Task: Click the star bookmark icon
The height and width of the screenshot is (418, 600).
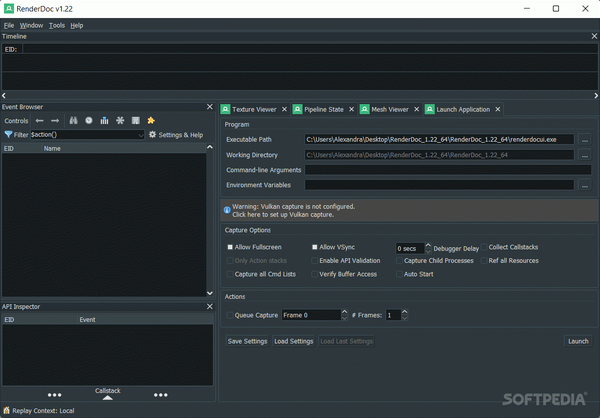Action: (x=151, y=121)
